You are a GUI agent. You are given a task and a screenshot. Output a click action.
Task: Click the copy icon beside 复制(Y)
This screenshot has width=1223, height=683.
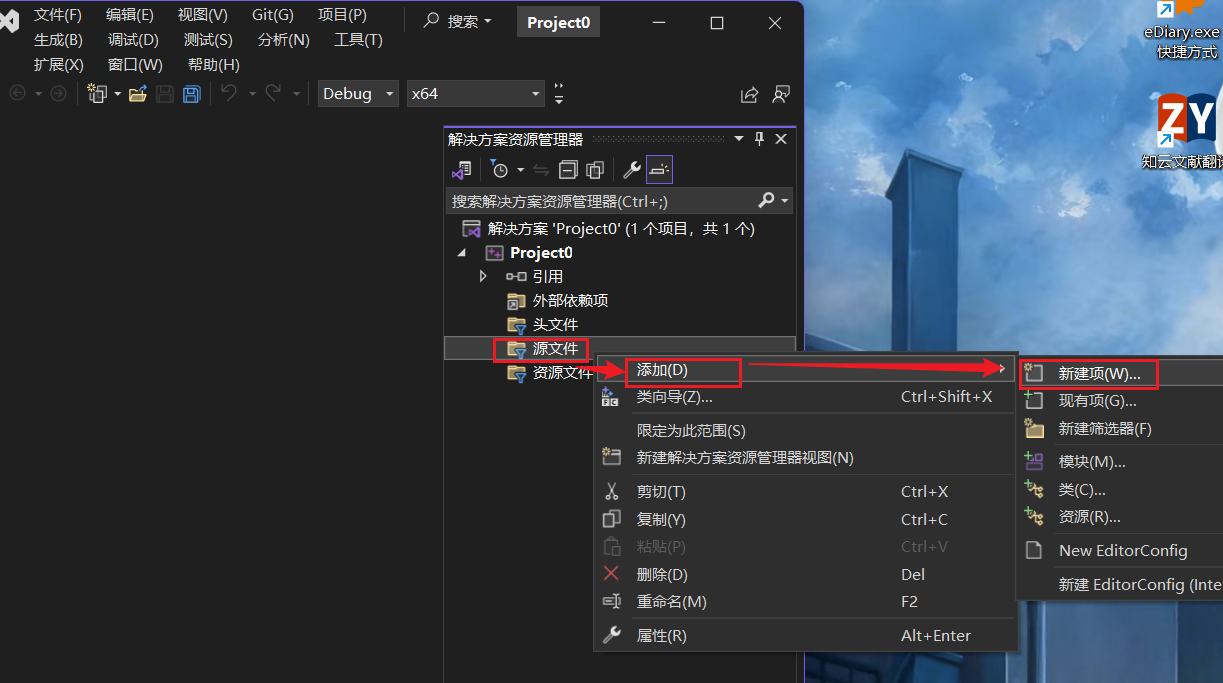pyautogui.click(x=612, y=519)
